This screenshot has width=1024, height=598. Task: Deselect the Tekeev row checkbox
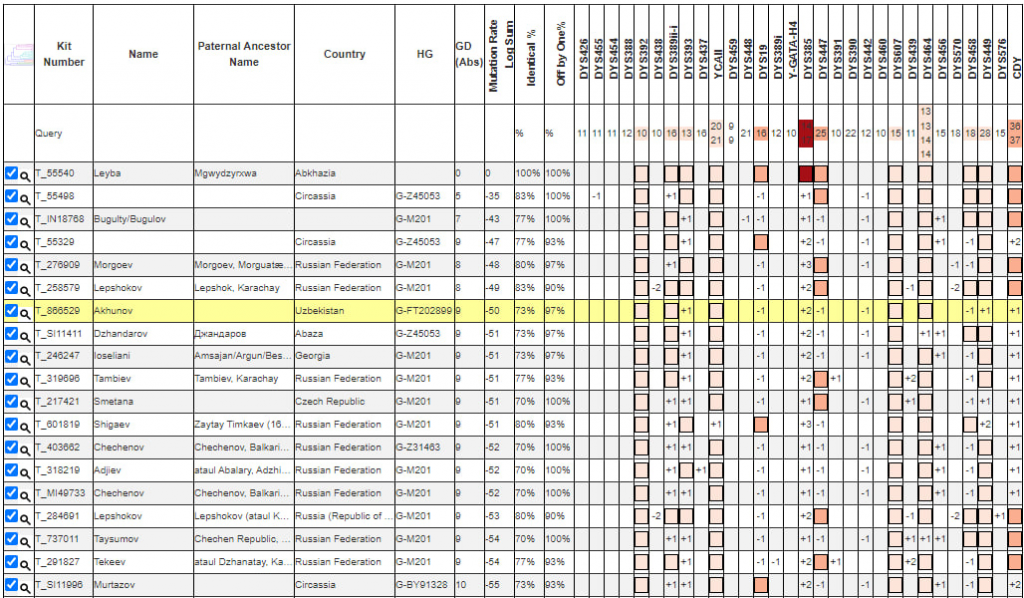(11, 562)
